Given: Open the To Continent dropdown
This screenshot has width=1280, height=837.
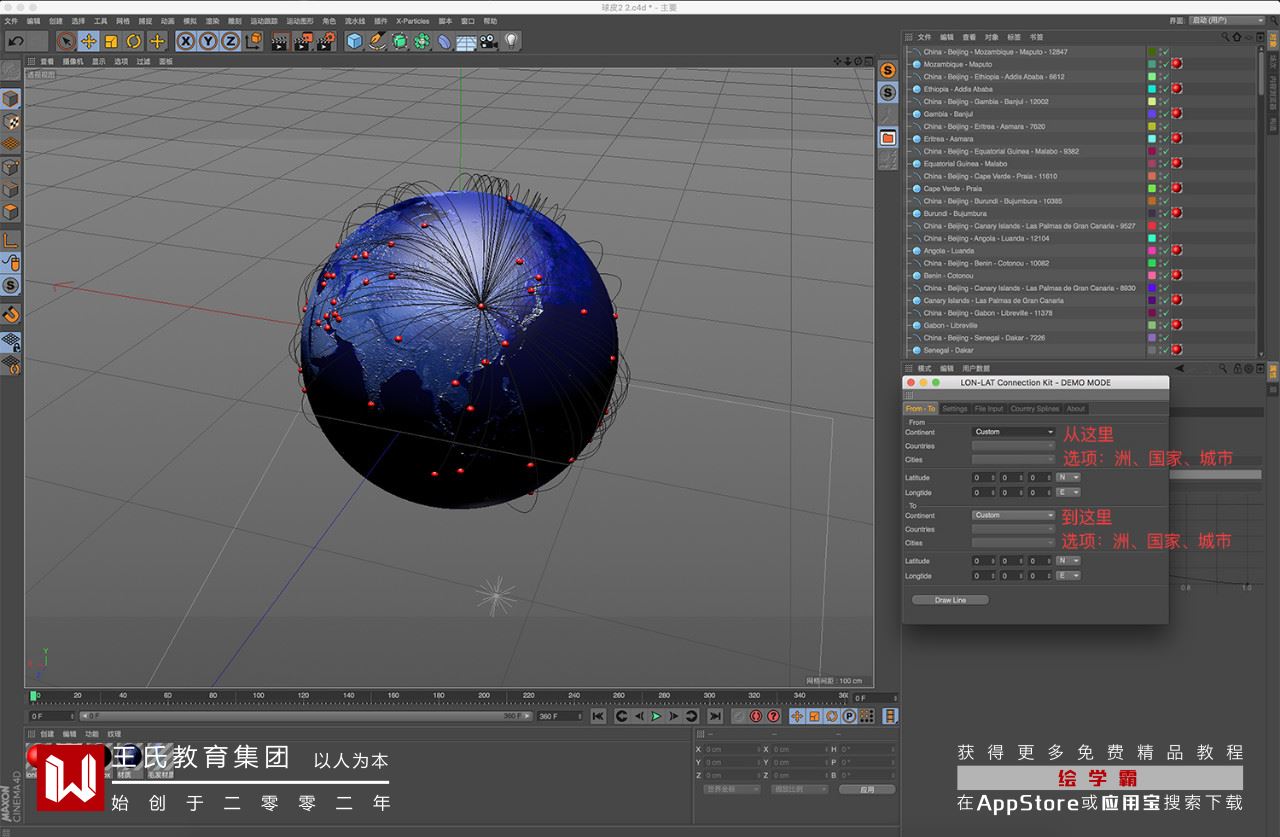Looking at the screenshot, I should click(1014, 515).
